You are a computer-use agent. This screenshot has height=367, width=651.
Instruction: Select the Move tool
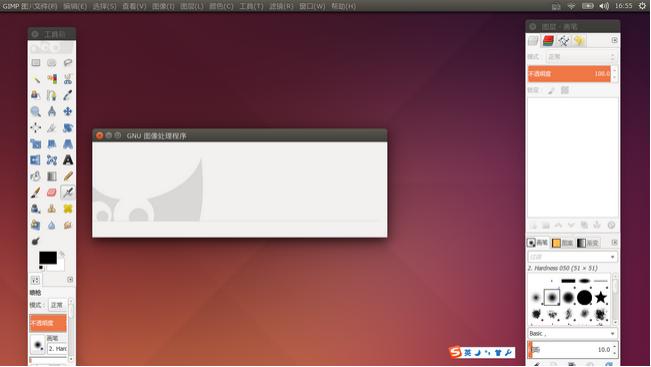[x=68, y=111]
